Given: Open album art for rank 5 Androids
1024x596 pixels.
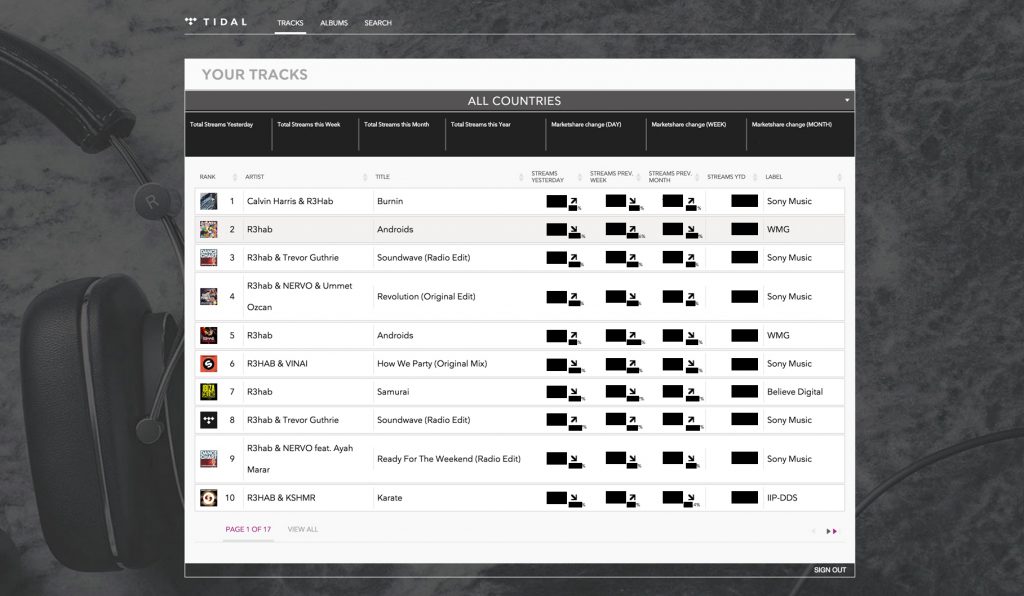Looking at the screenshot, I should [208, 336].
